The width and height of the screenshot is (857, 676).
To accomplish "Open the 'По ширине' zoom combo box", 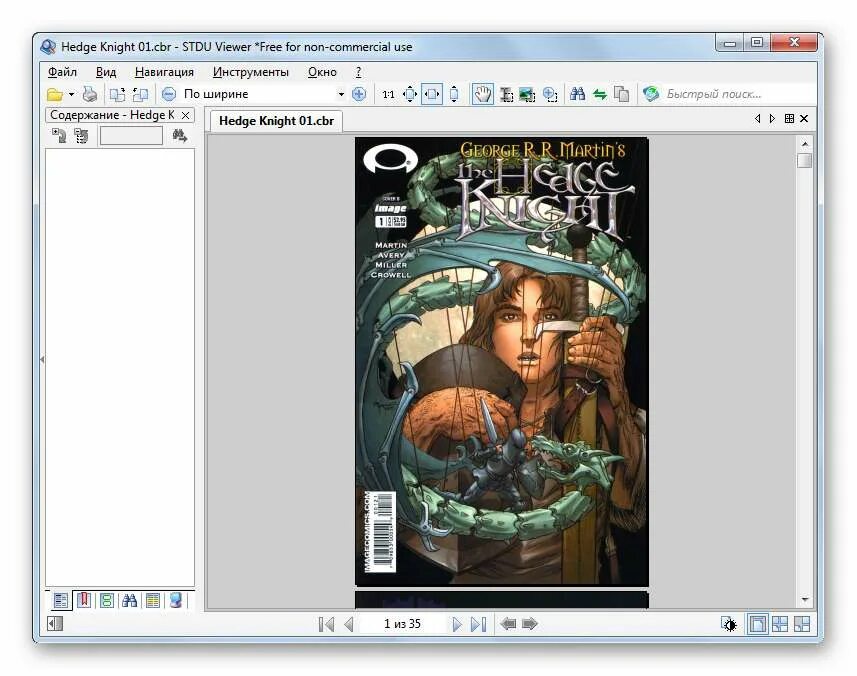I will [263, 94].
